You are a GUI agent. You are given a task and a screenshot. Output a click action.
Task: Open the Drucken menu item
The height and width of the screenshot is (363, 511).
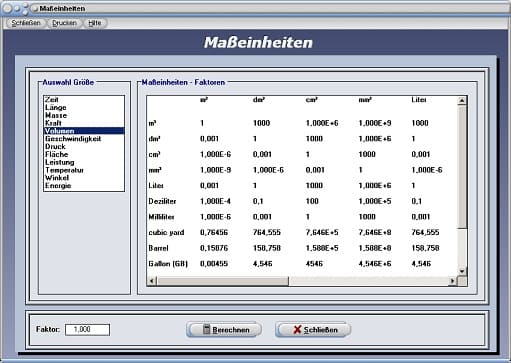tap(64, 23)
